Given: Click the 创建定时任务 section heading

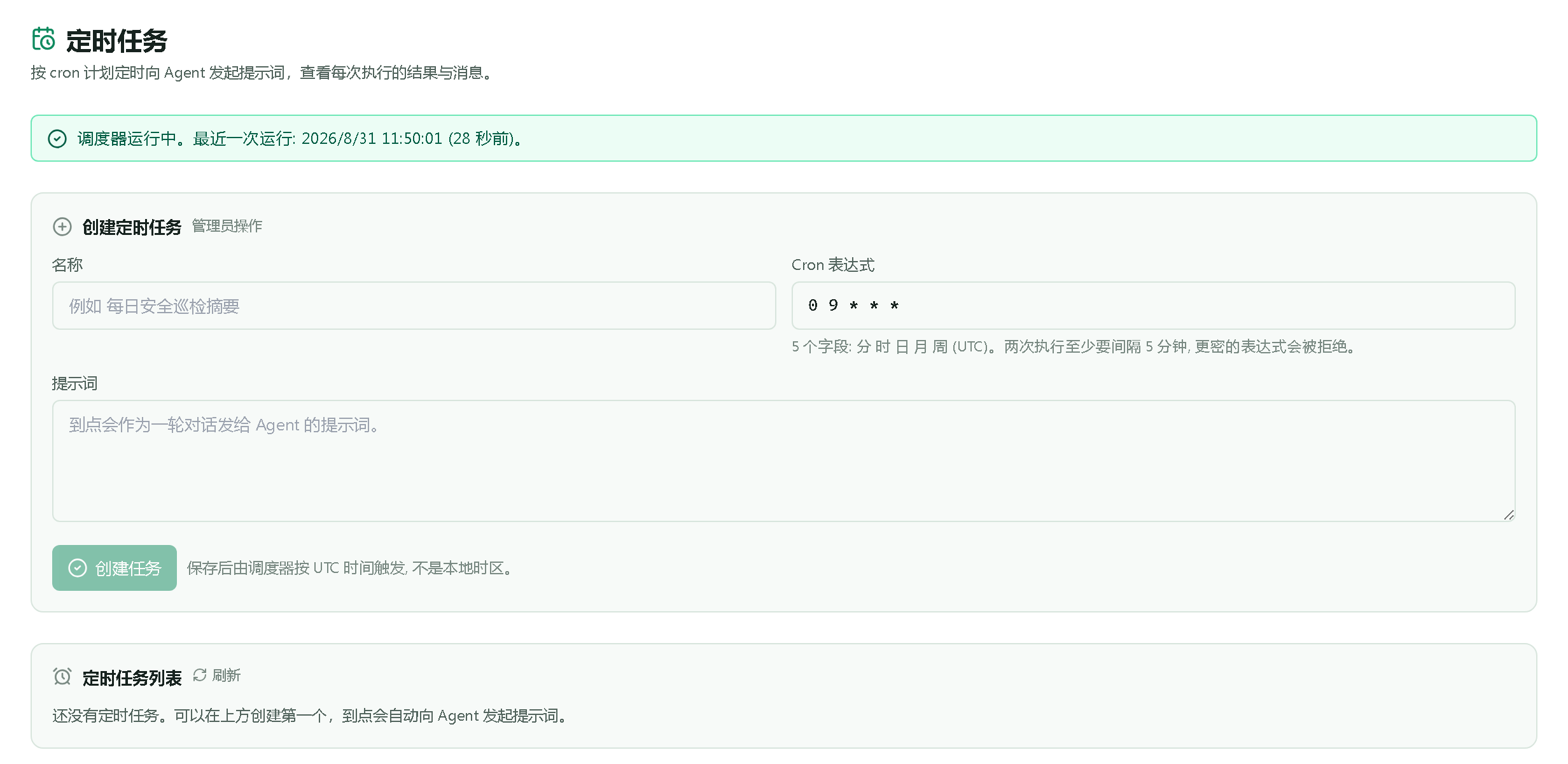Looking at the screenshot, I should (x=132, y=227).
